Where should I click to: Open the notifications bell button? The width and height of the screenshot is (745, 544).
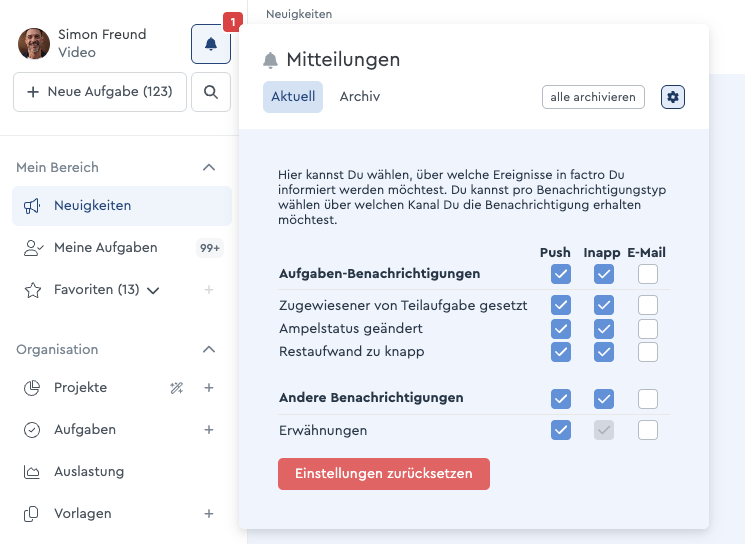tap(211, 44)
